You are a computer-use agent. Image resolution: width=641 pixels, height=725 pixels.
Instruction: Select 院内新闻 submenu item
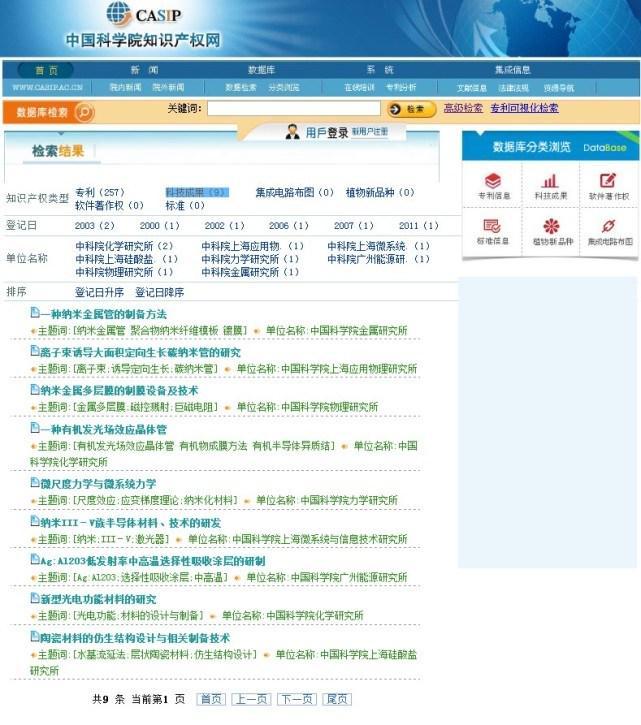click(x=125, y=87)
